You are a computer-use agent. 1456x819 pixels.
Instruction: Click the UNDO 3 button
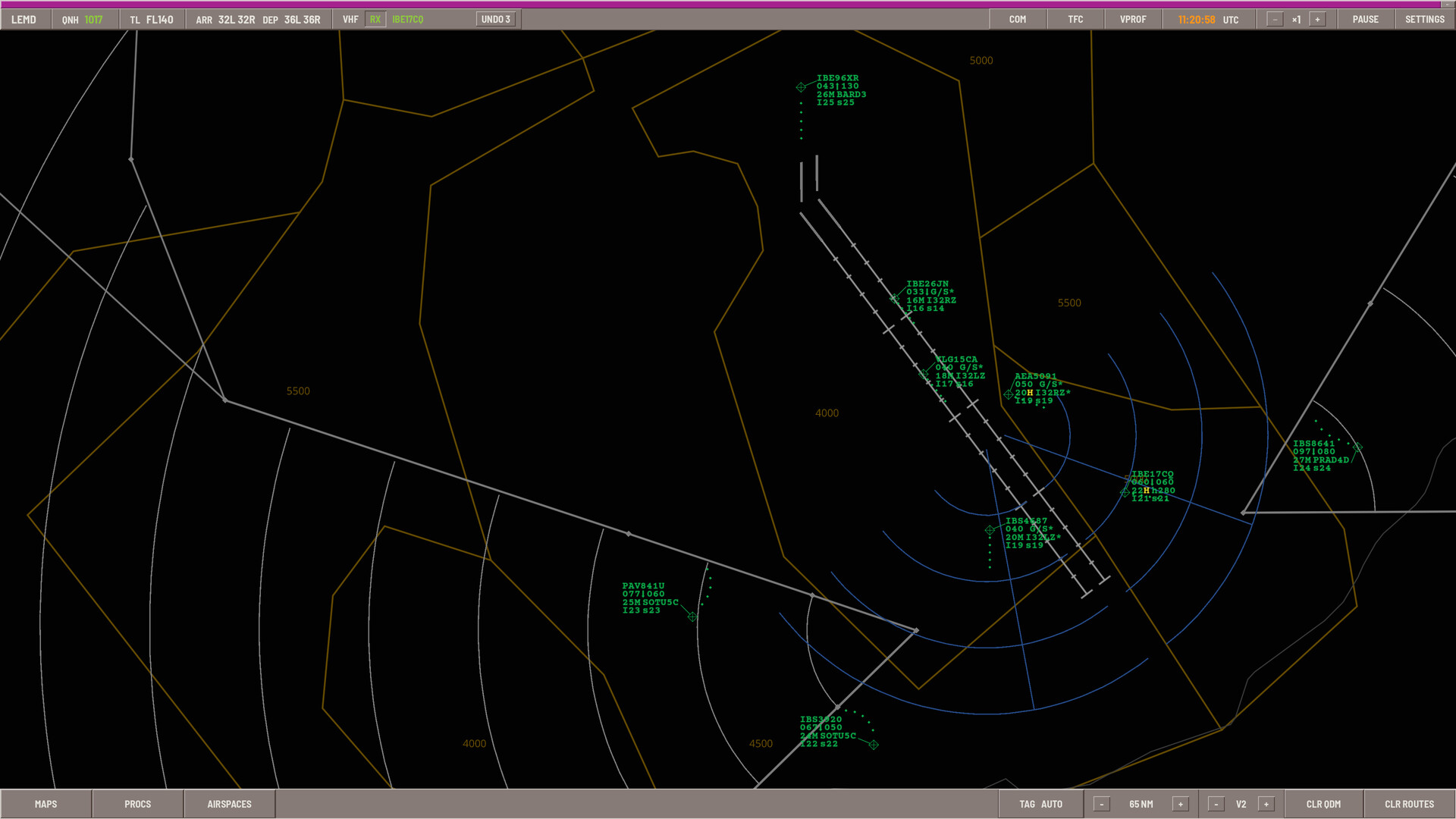click(x=496, y=20)
